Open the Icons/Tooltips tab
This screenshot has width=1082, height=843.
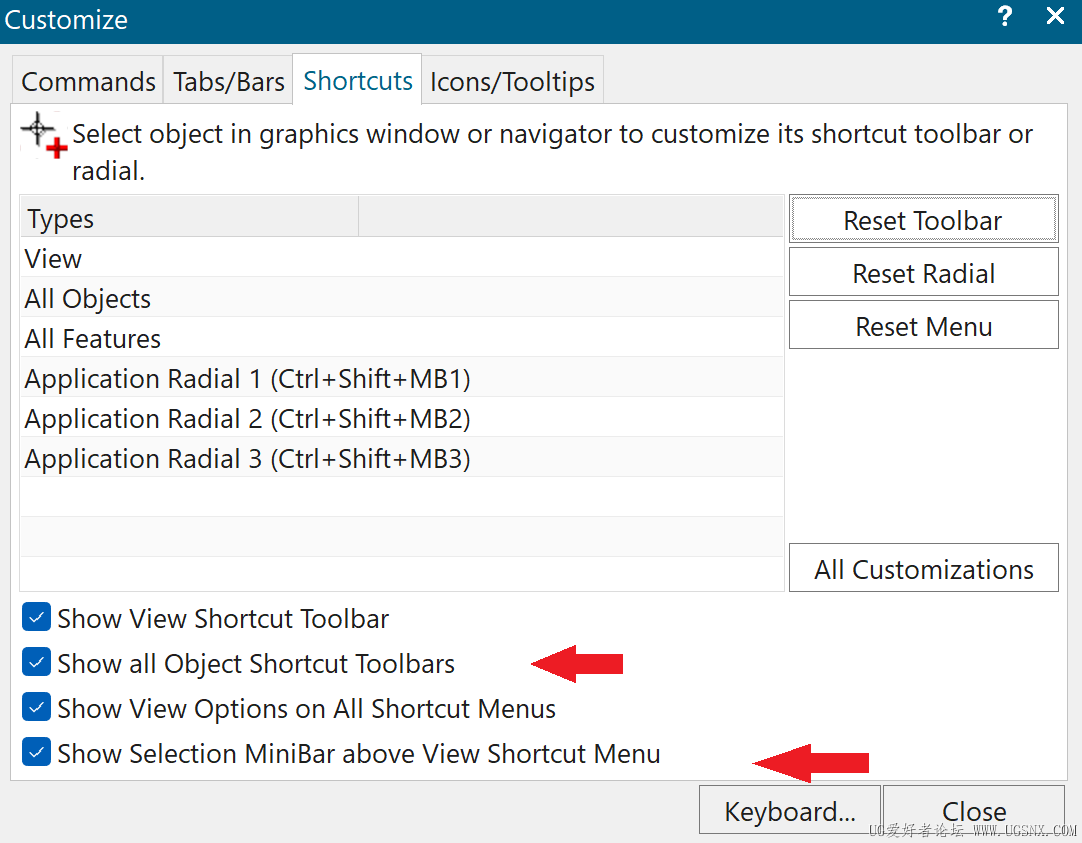[512, 81]
